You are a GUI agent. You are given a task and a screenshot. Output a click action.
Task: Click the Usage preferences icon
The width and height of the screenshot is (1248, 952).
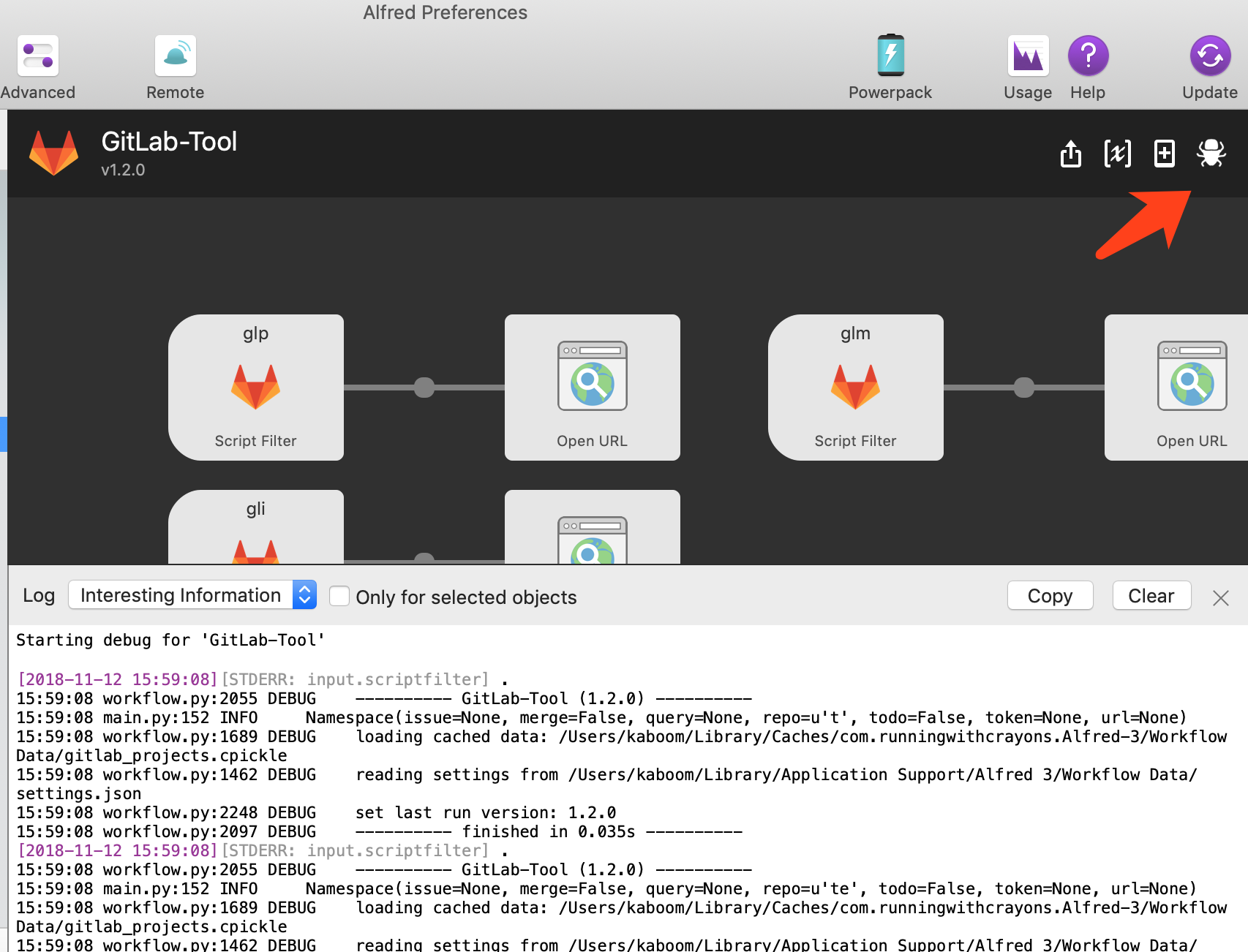coord(1027,55)
